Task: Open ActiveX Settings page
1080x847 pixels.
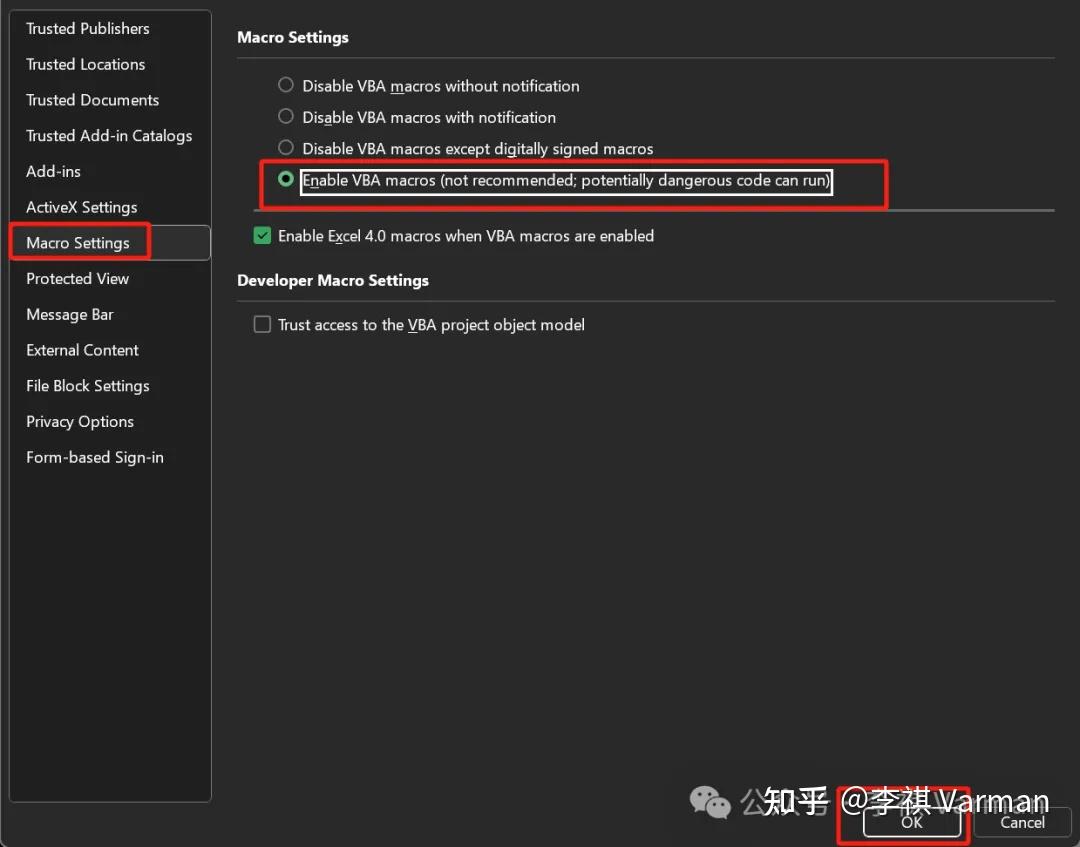Action: pos(81,207)
